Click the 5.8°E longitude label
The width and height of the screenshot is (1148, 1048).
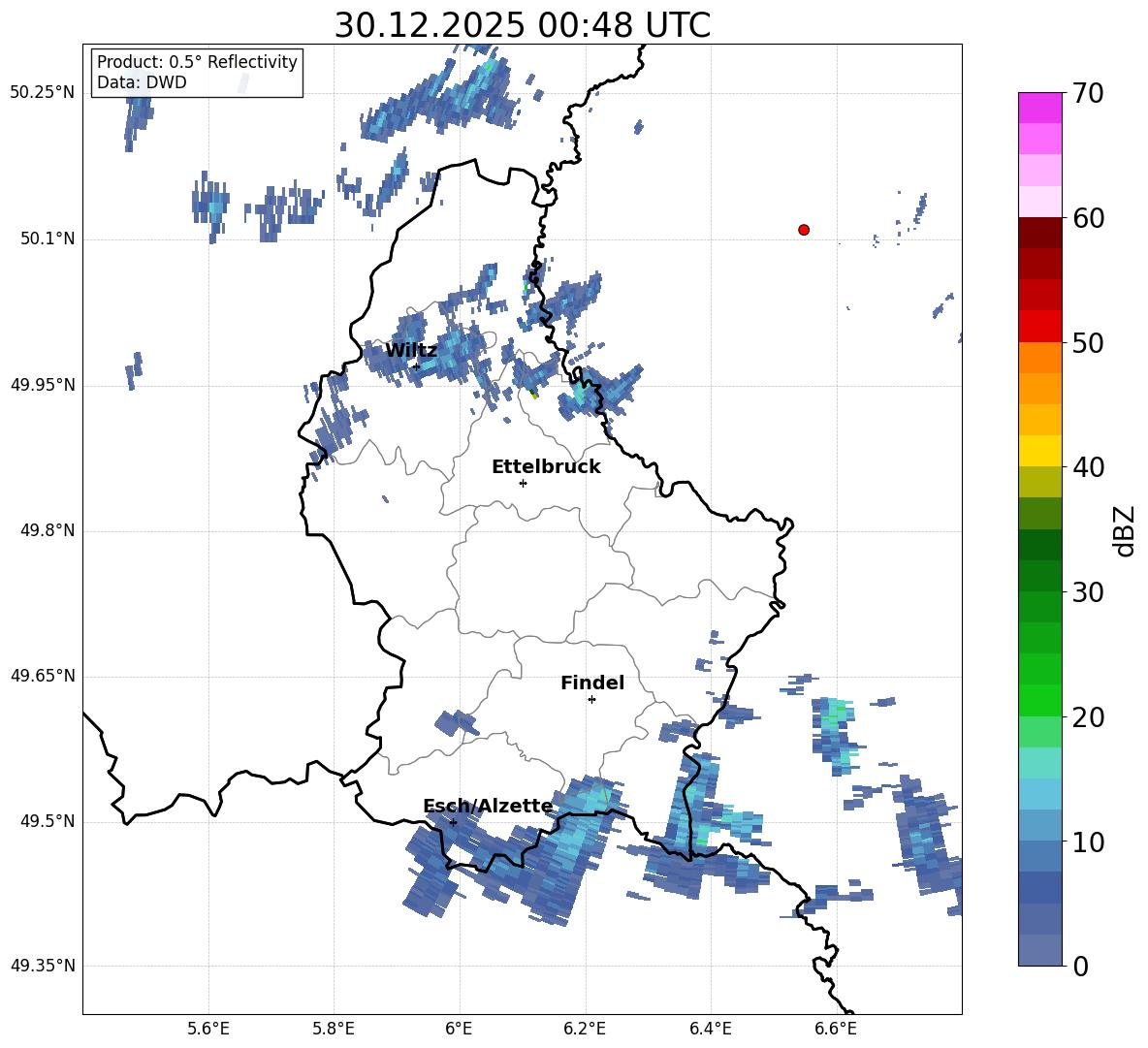(334, 1029)
